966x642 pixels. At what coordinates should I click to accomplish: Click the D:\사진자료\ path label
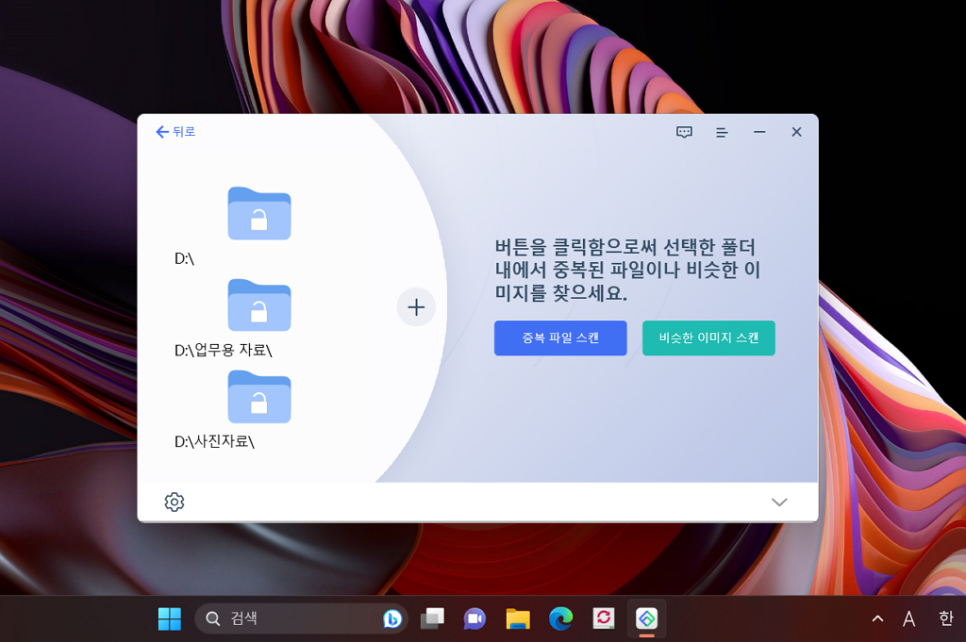214,441
